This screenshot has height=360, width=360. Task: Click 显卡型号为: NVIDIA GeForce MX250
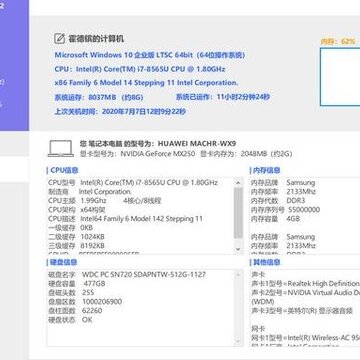pyautogui.click(x=138, y=154)
